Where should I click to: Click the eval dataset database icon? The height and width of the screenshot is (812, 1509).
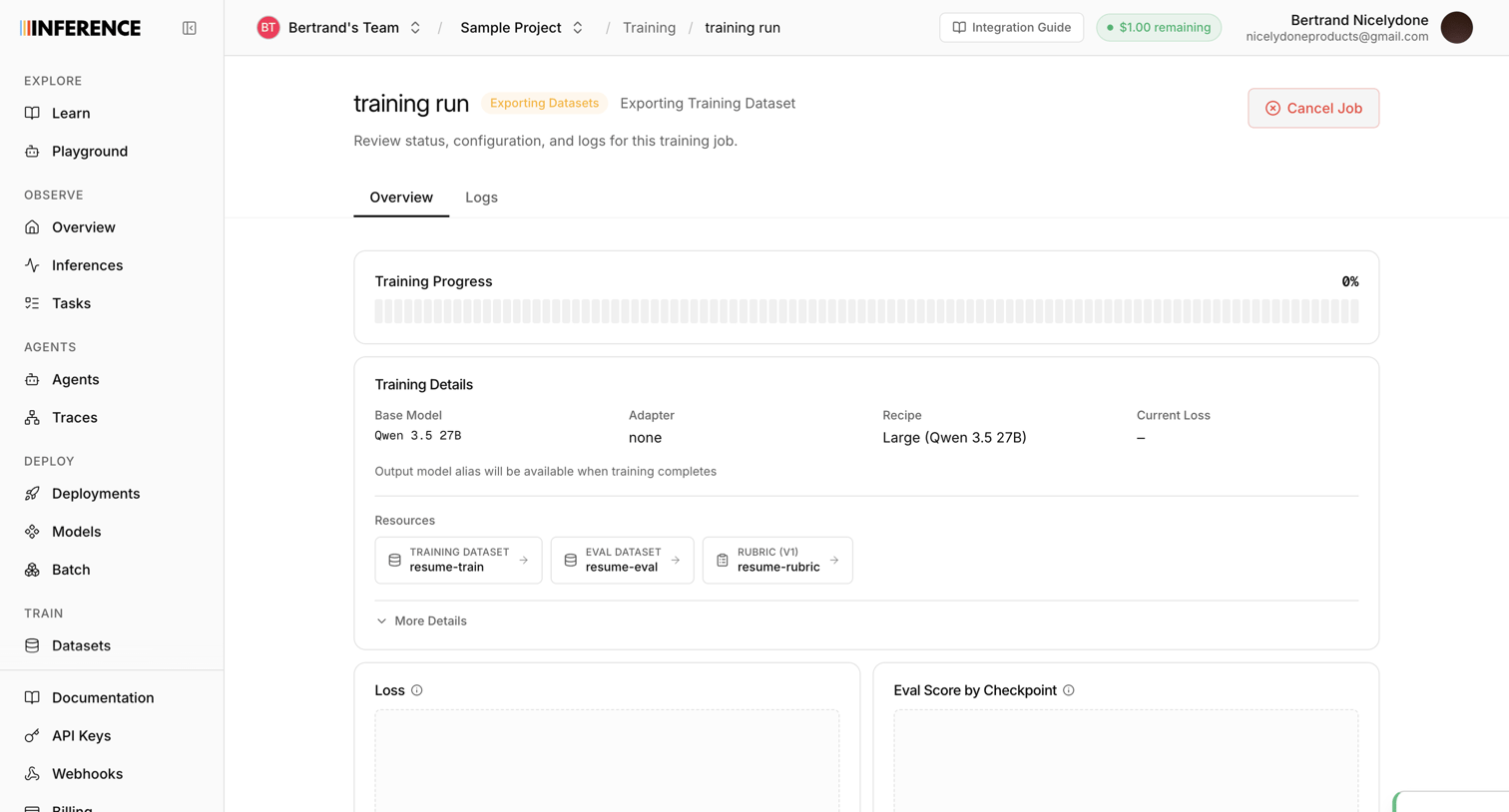(570, 561)
